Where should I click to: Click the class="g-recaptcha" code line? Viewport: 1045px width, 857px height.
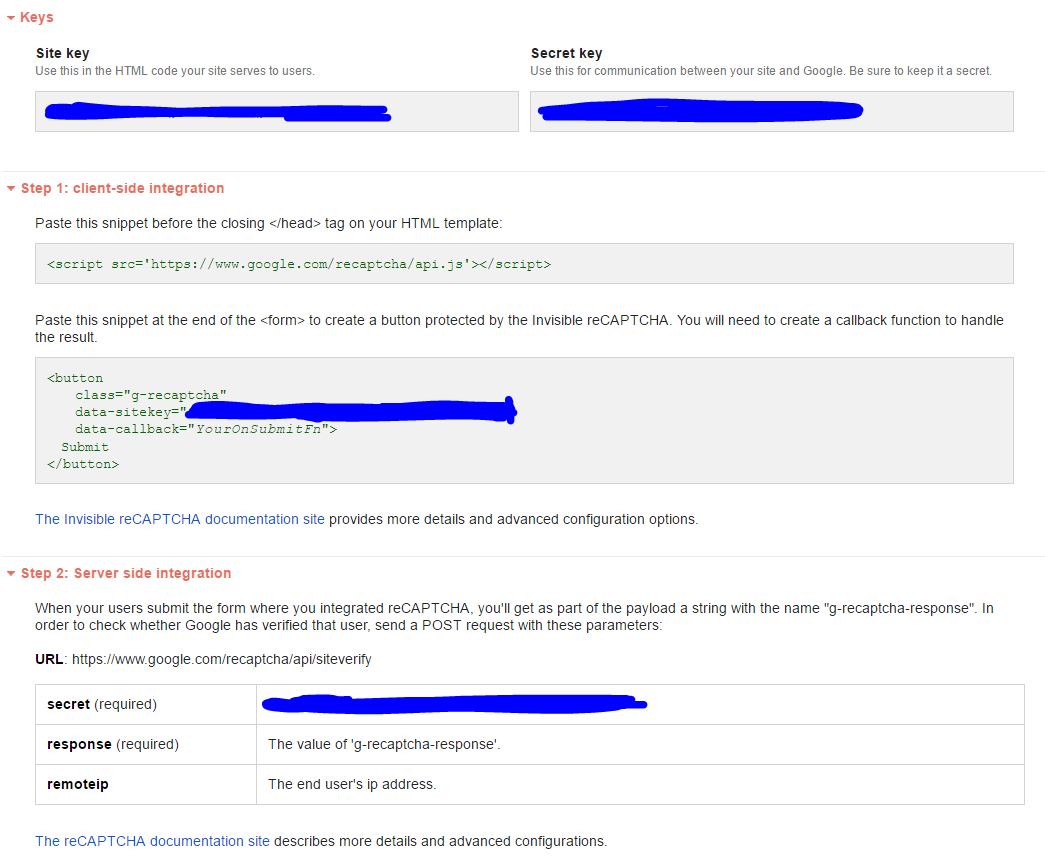click(x=151, y=395)
